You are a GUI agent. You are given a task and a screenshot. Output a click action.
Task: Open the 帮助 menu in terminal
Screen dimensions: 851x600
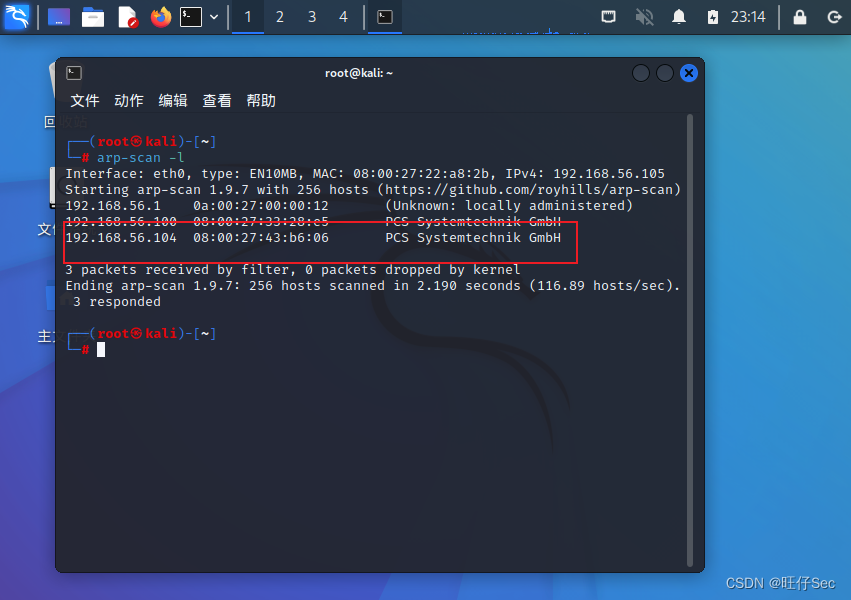click(261, 100)
